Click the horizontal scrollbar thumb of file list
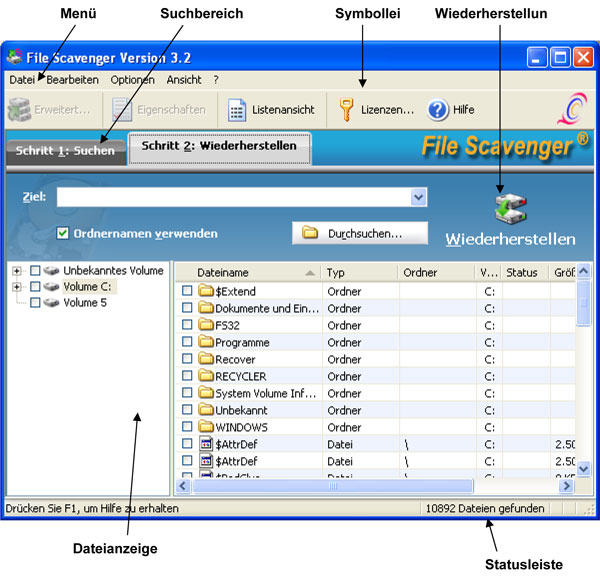Viewport: 600px width, 576px height. (x=333, y=486)
